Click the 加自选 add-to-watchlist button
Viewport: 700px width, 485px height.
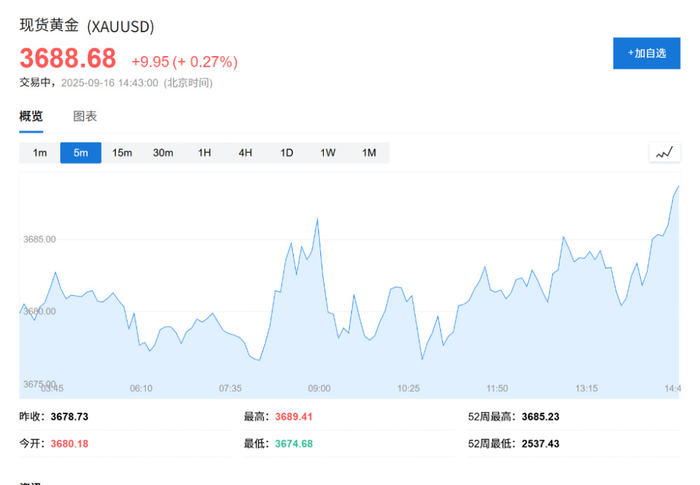point(646,53)
